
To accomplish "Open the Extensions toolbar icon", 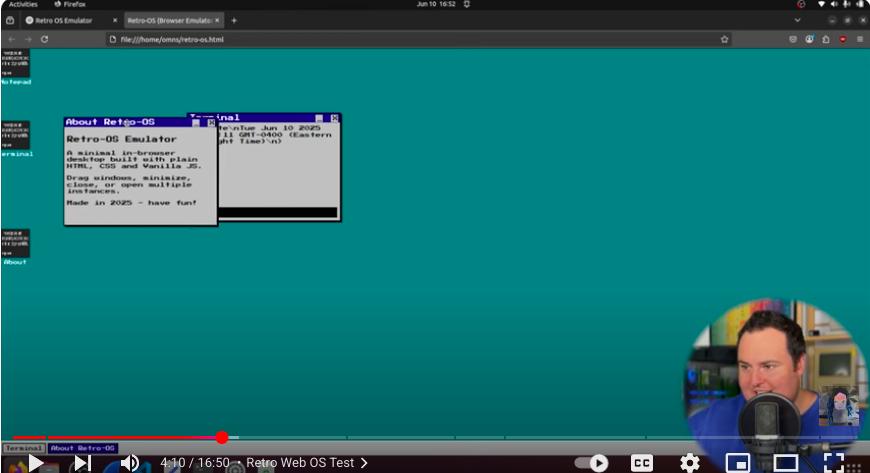I will (x=826, y=39).
